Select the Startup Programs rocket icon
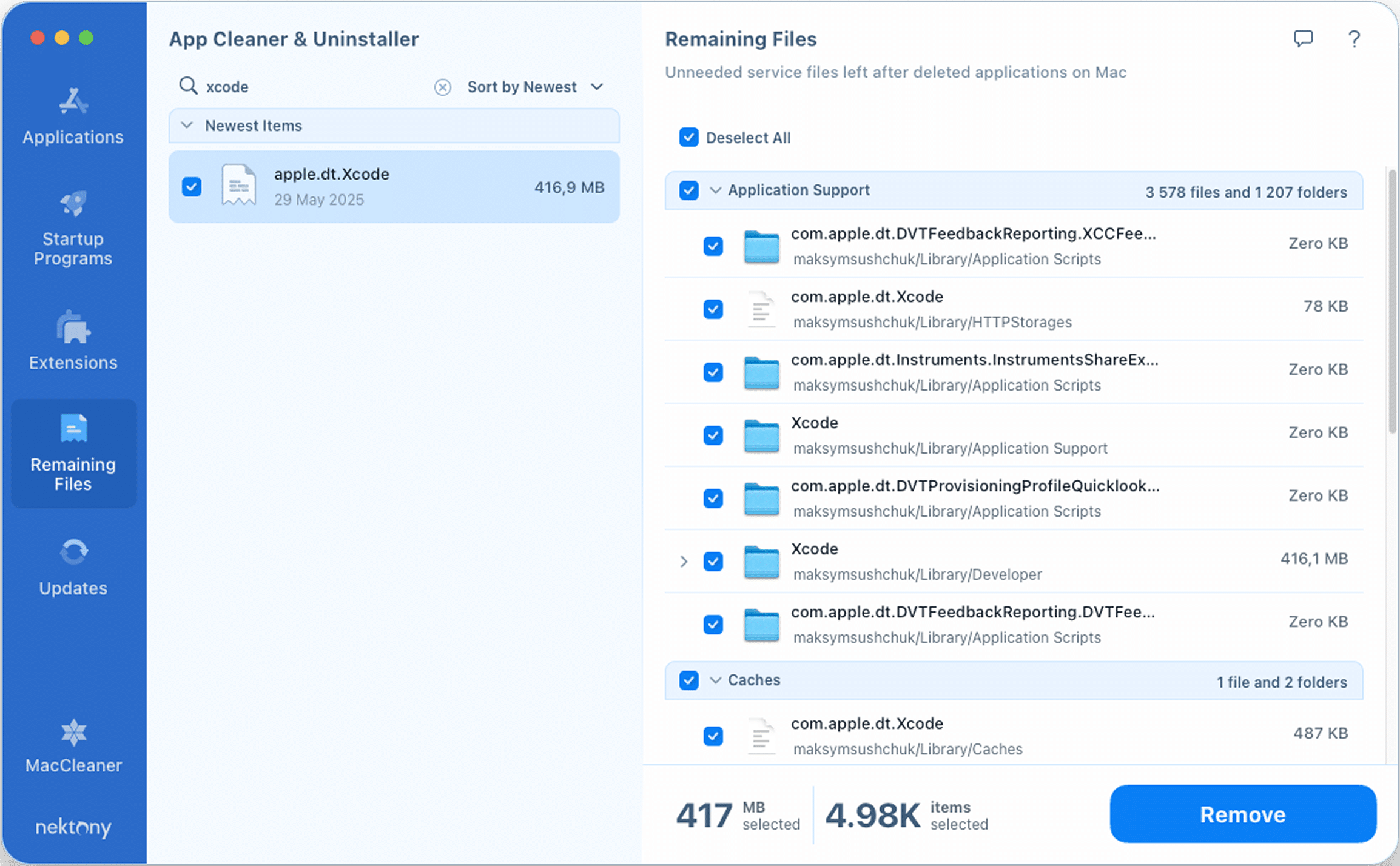Screen dimensions: 1400x866 73,204
